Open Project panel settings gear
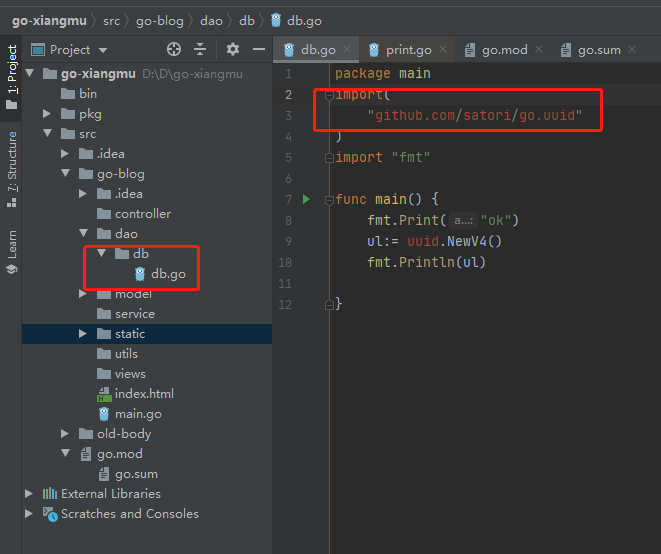 (233, 49)
